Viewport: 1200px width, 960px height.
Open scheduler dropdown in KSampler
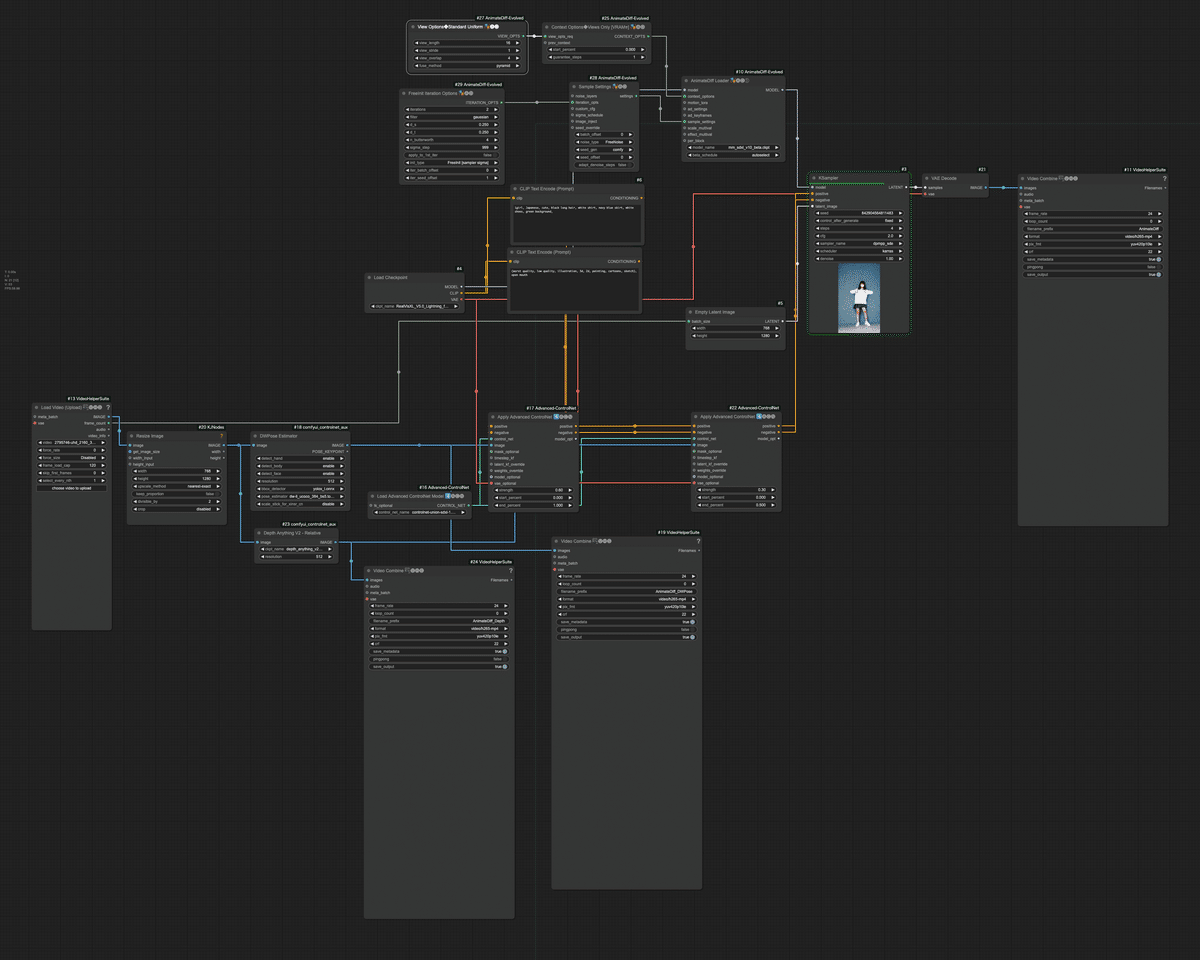[859, 251]
